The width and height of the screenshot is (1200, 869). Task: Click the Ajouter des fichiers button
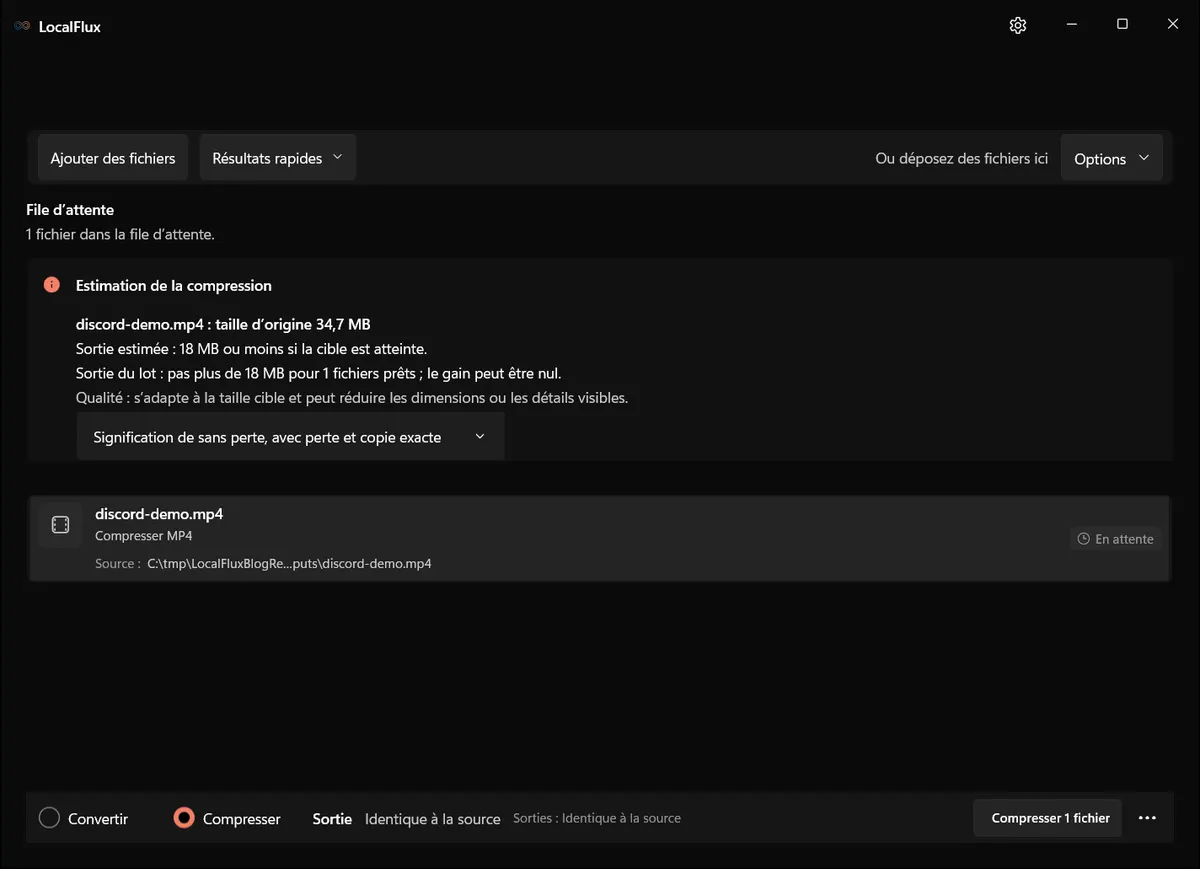pos(113,158)
